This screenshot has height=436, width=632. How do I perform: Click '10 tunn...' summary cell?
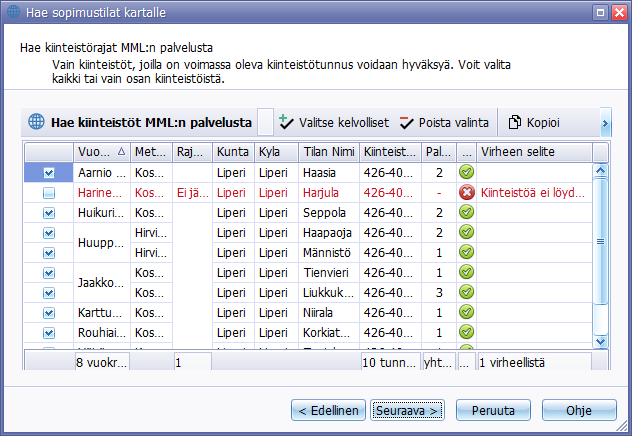(x=391, y=362)
